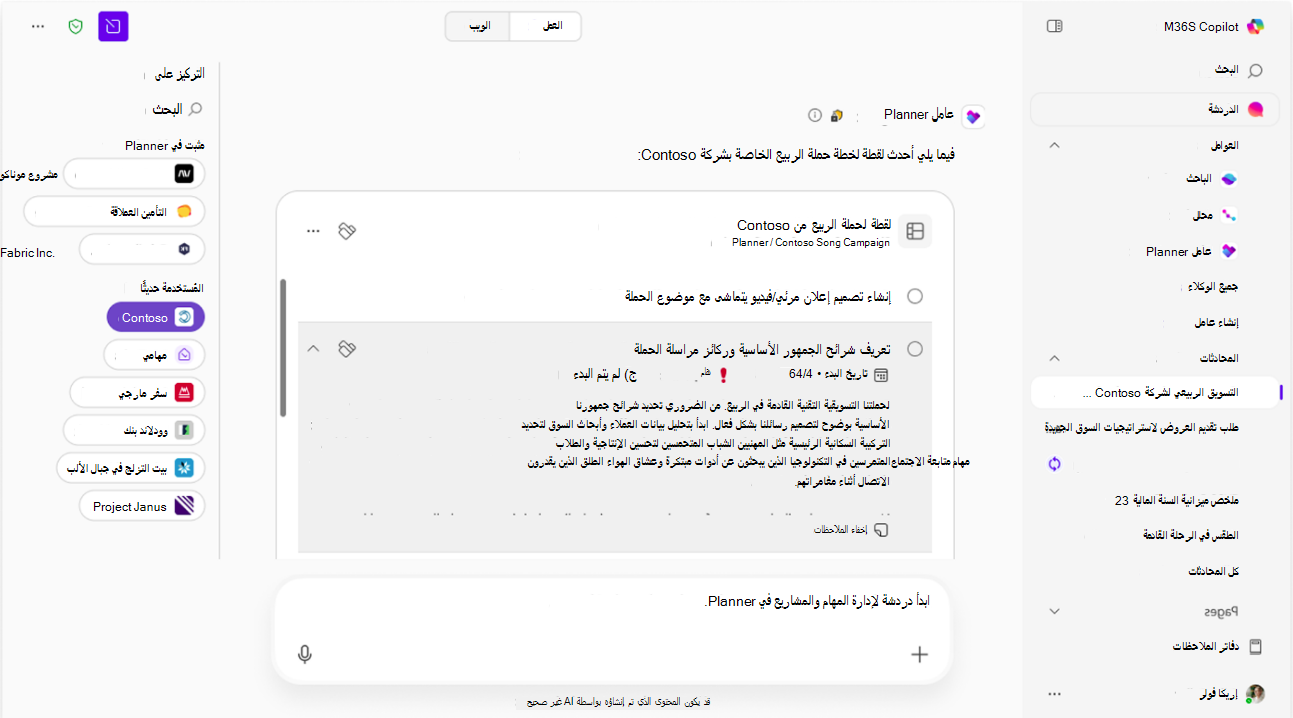Viewport: 1293px width, 718px height.
Task: Select الدردشة chat in the right sidebar
Action: coord(1155,109)
